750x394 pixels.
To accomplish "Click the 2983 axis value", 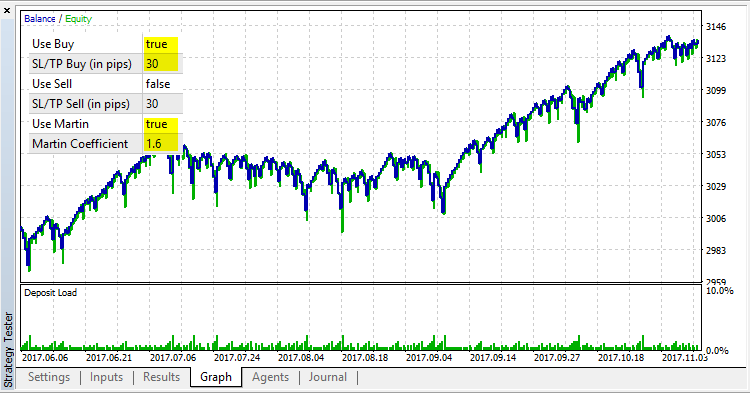I will [716, 251].
